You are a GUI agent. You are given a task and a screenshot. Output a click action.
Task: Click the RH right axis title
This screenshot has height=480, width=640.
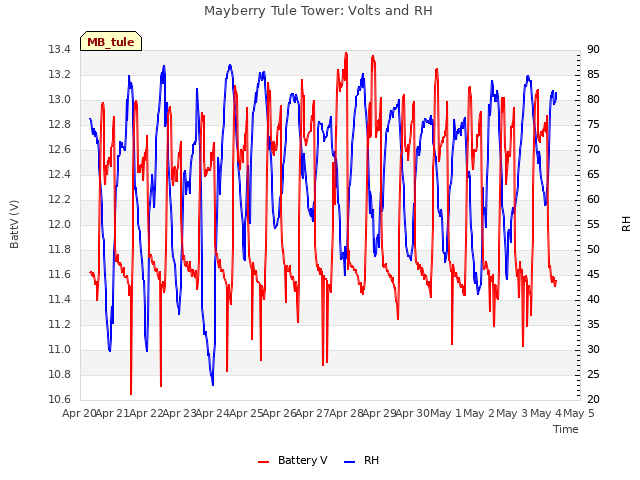(626, 224)
